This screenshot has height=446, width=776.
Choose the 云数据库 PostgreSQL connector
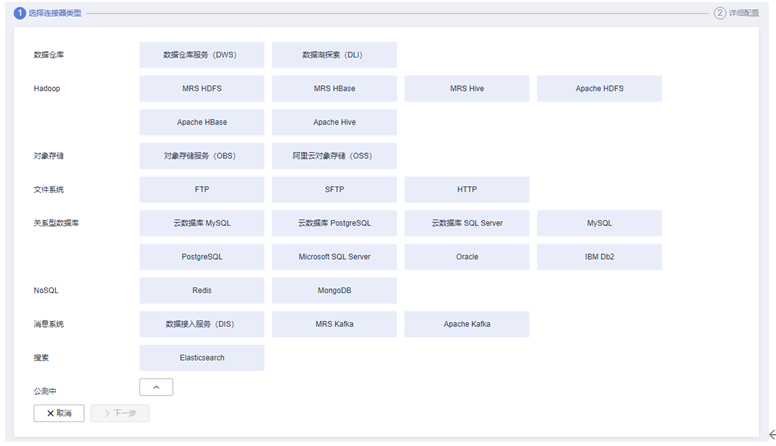(334, 223)
